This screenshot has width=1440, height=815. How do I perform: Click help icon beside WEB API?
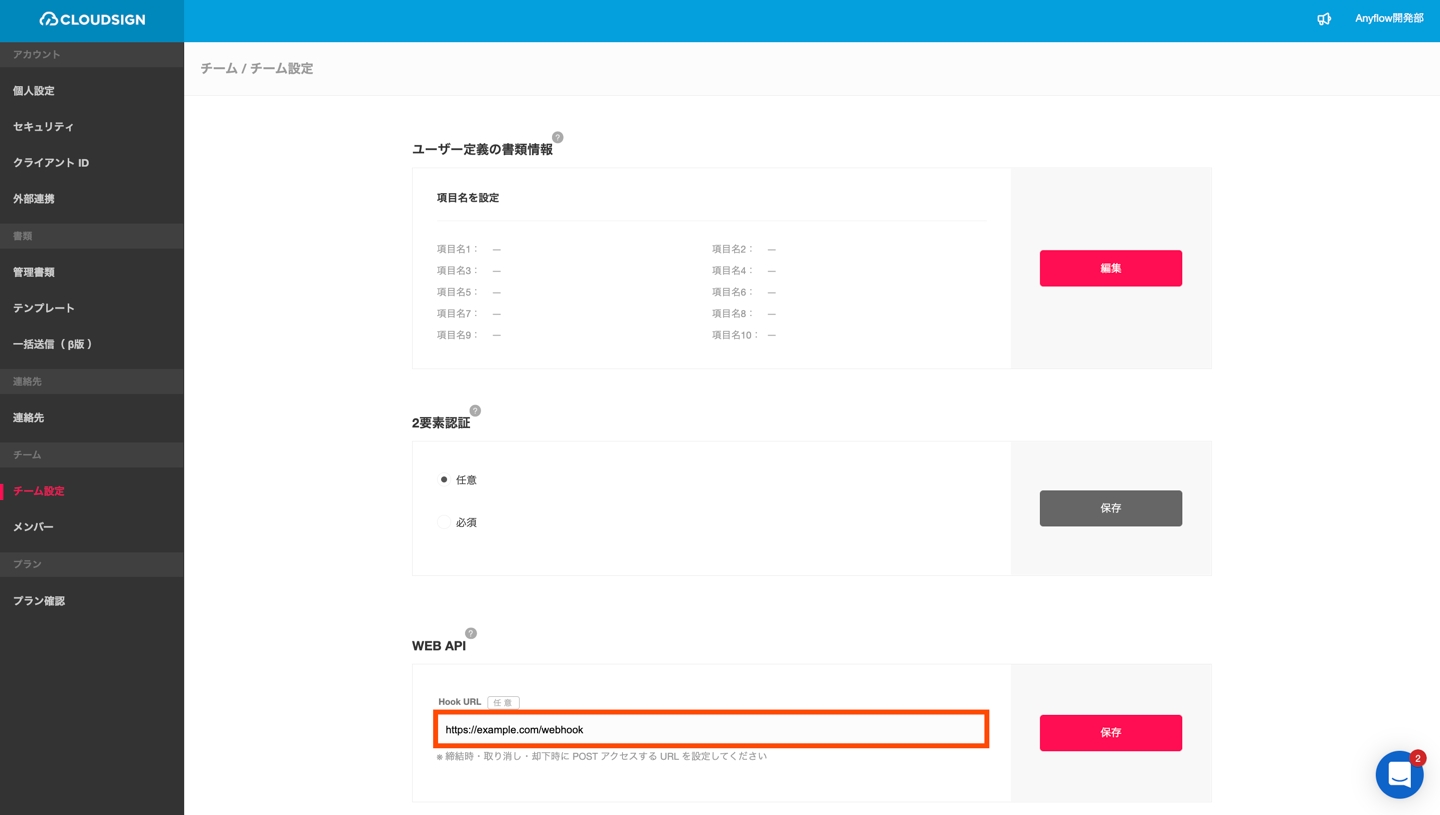point(471,633)
